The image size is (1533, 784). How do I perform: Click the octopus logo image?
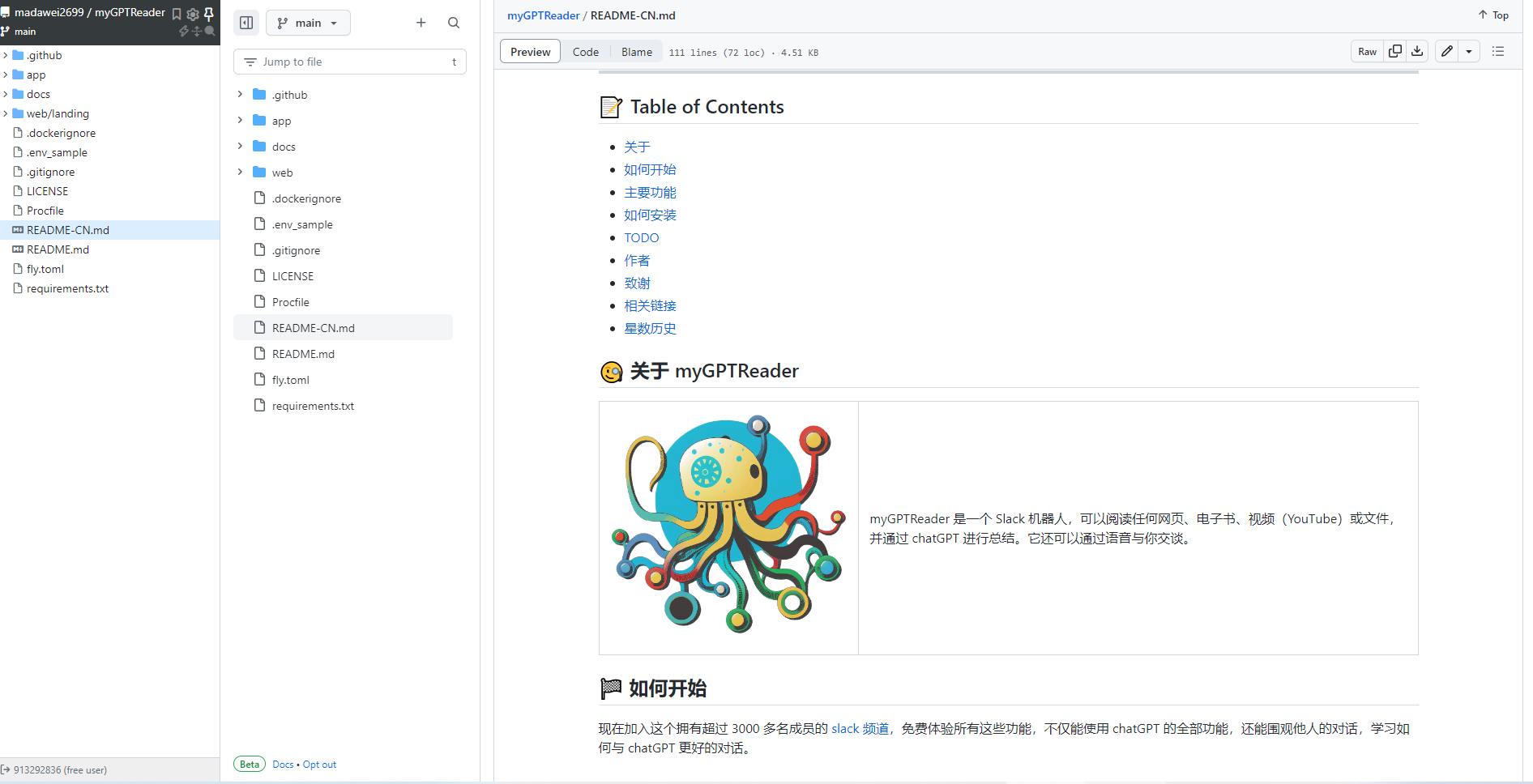728,525
